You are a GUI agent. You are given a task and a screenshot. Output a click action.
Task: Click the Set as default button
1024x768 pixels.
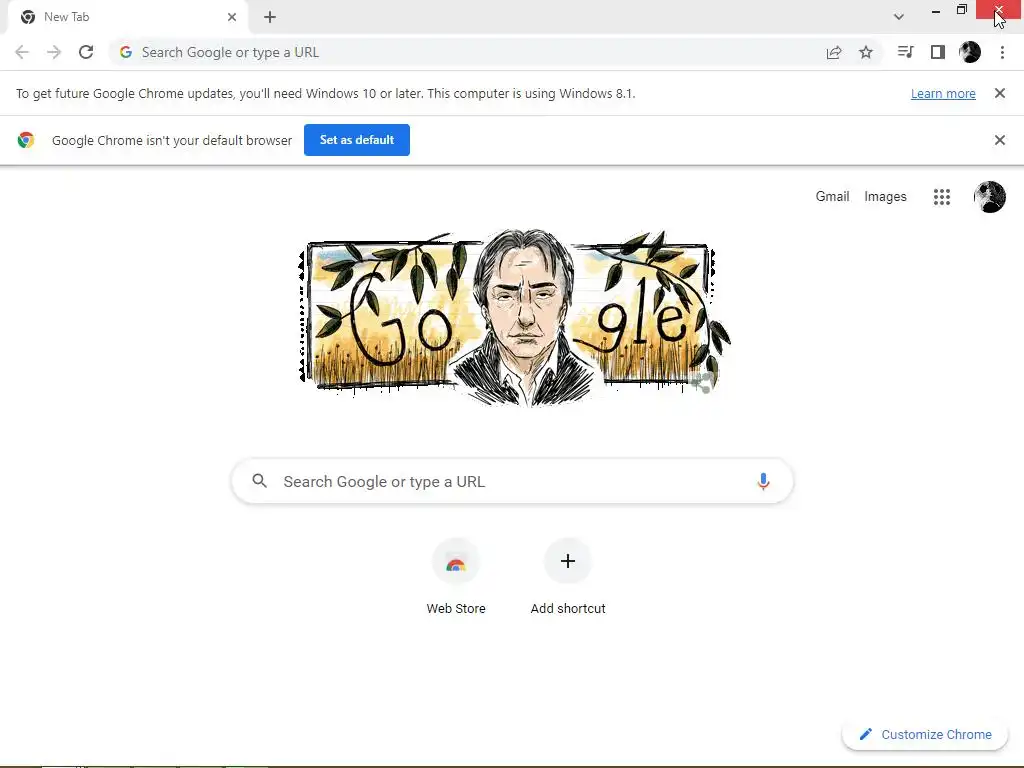(357, 140)
